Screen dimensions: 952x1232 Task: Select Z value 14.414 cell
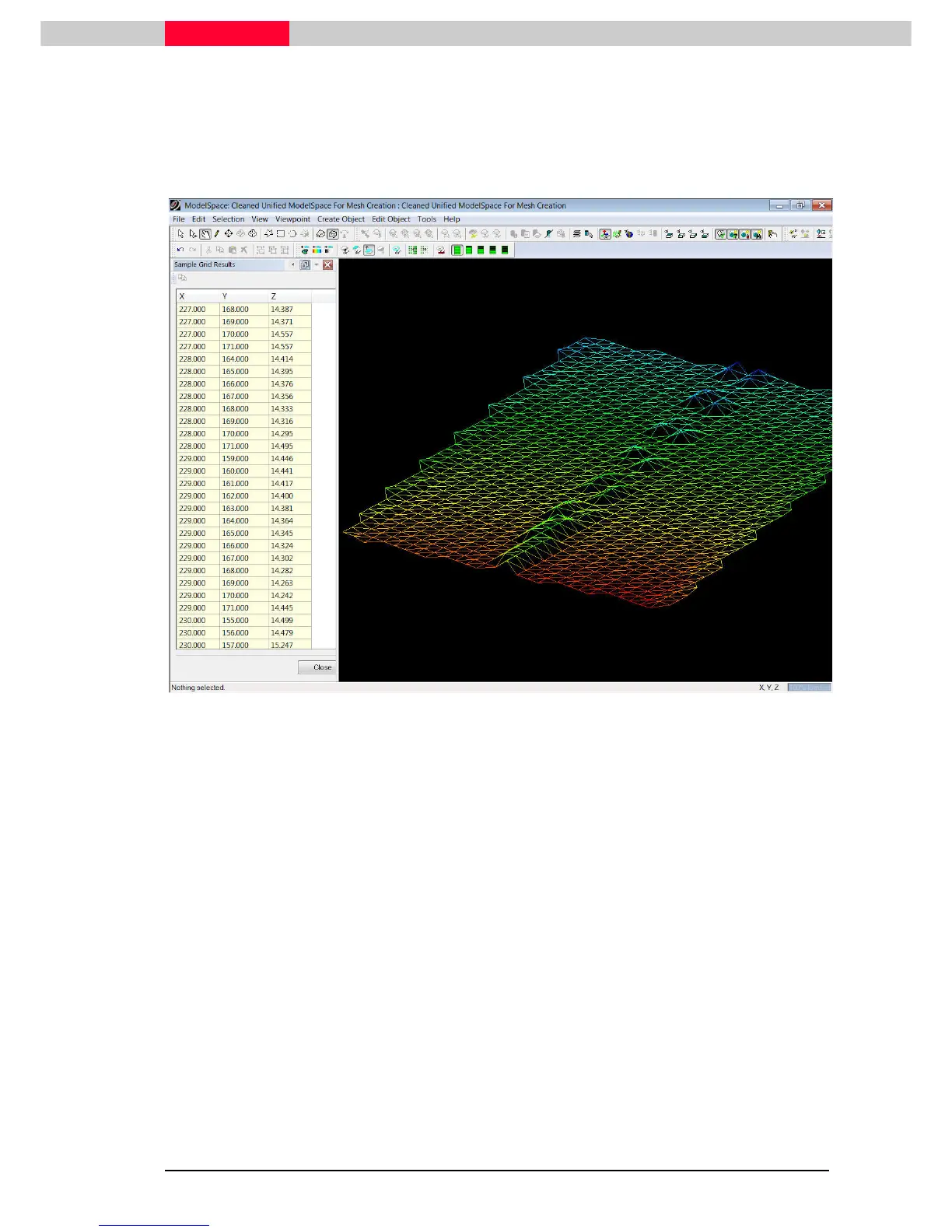[x=290, y=359]
